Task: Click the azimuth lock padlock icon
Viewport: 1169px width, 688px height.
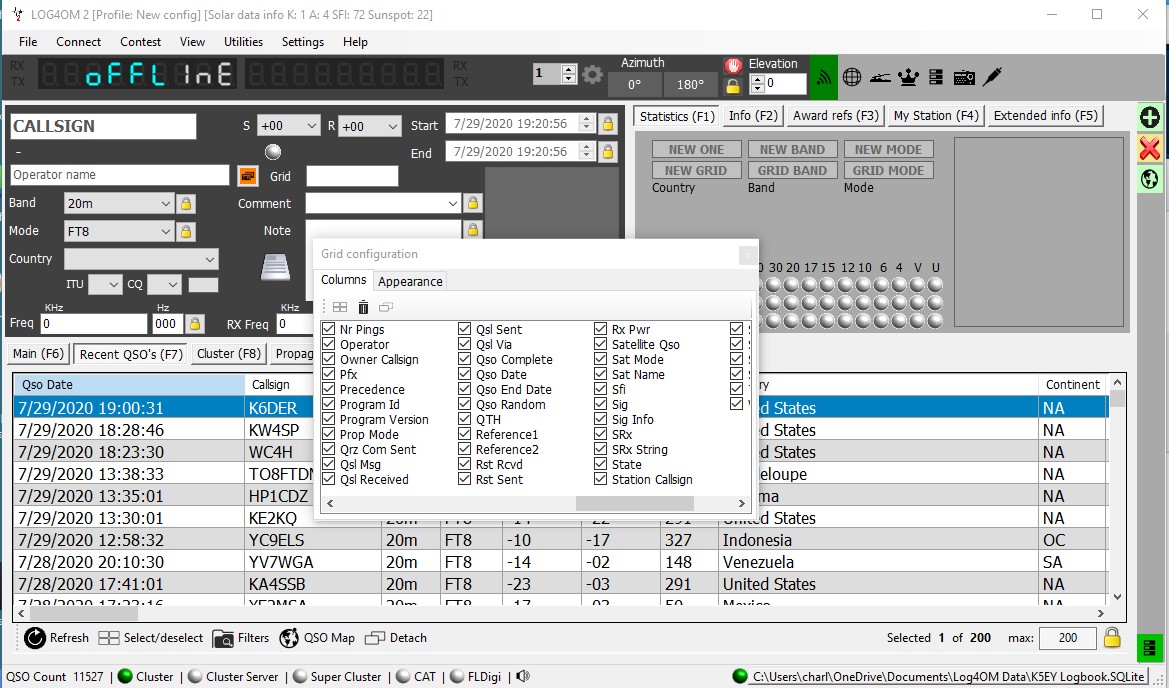Action: pos(733,86)
